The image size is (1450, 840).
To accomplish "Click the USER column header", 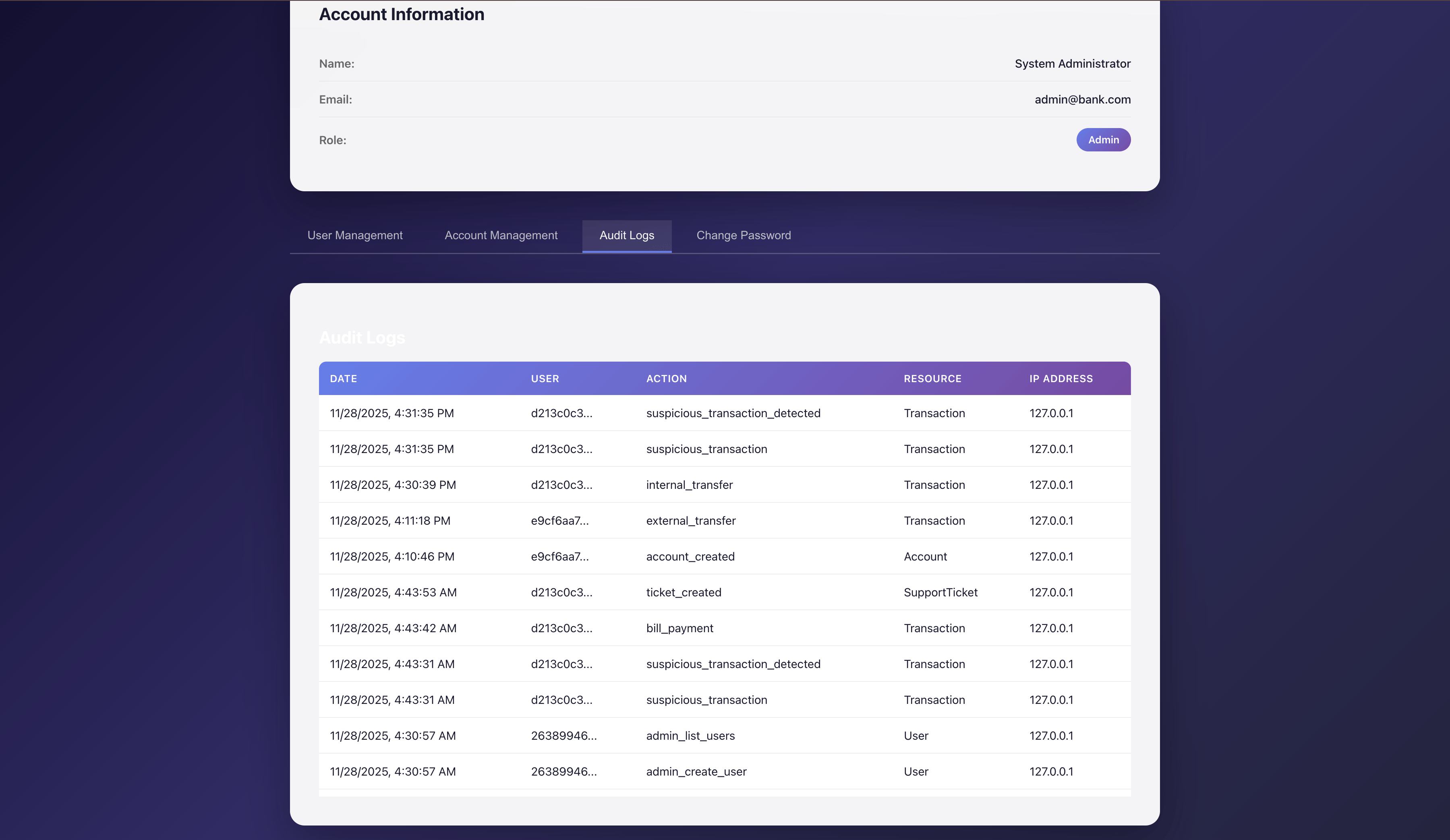I will click(x=545, y=379).
